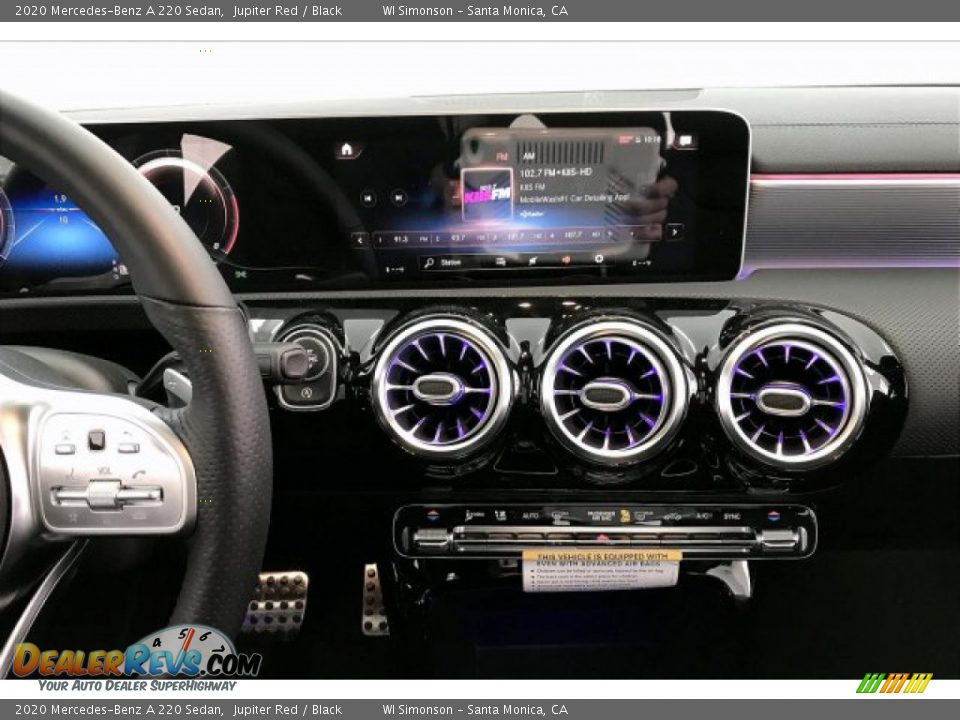Tap the next station button on the screen

coord(399,198)
